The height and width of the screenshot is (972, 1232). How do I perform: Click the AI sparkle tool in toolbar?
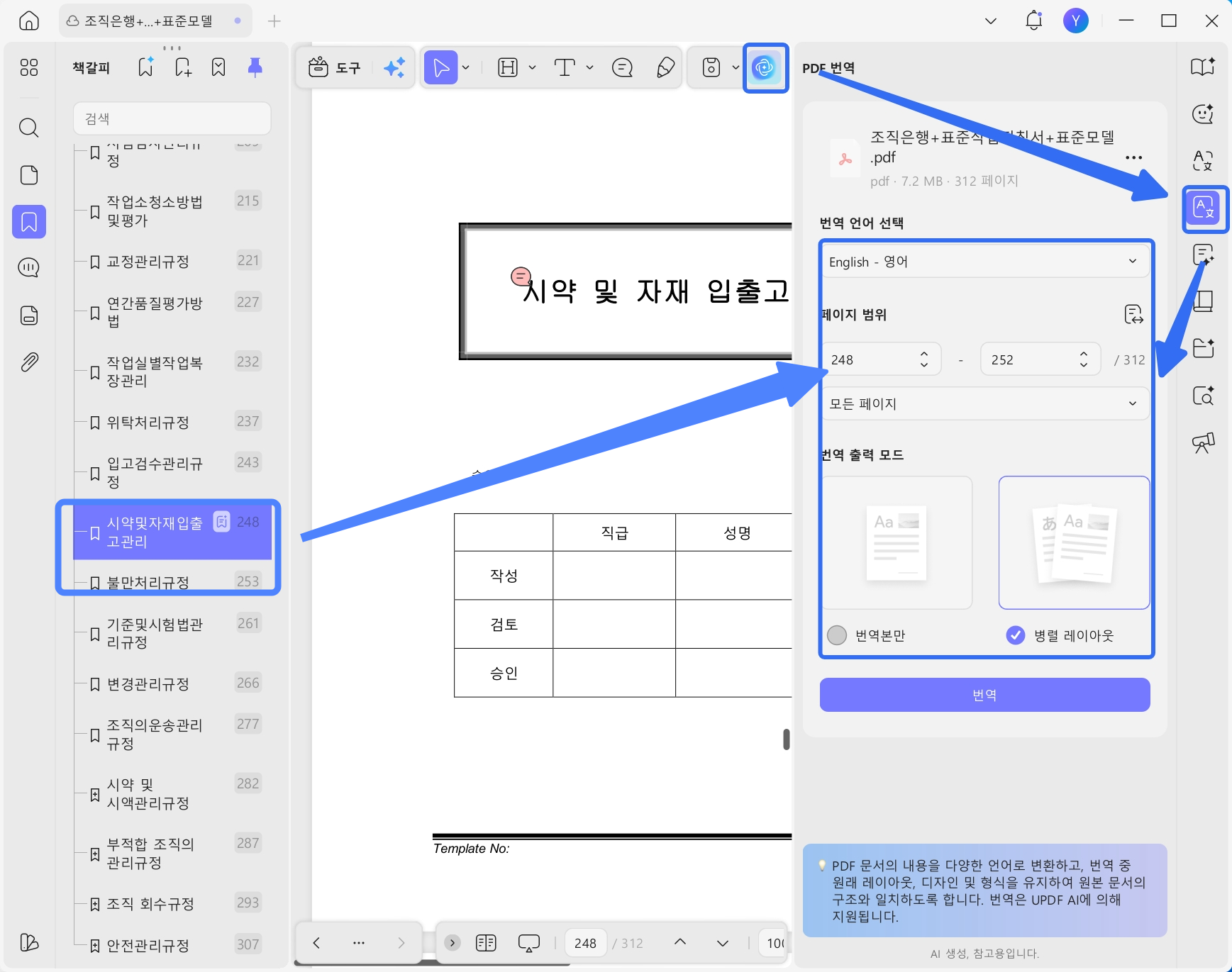(x=394, y=67)
